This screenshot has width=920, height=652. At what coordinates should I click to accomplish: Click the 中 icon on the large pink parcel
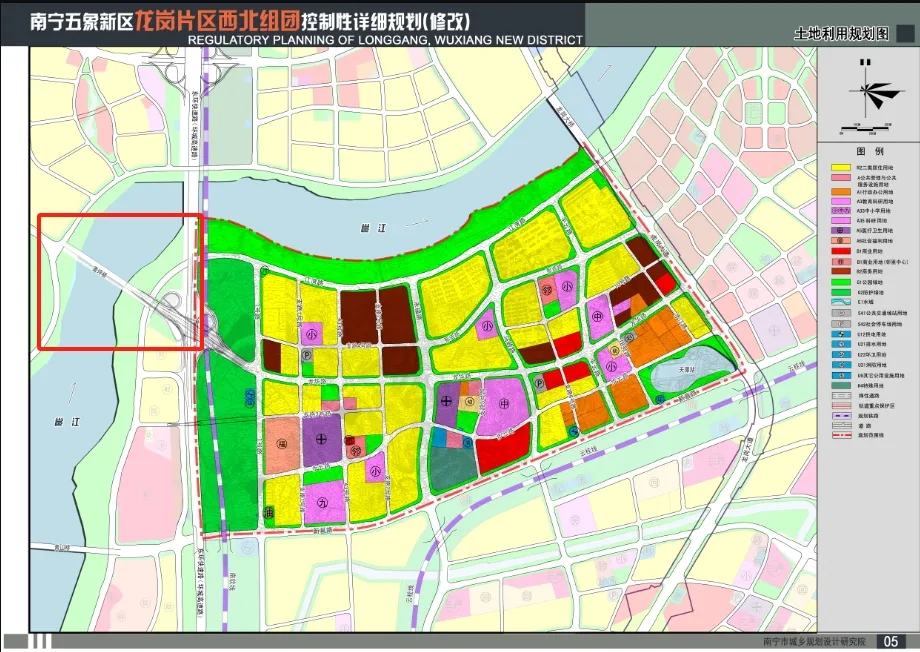pyautogui.click(x=504, y=404)
